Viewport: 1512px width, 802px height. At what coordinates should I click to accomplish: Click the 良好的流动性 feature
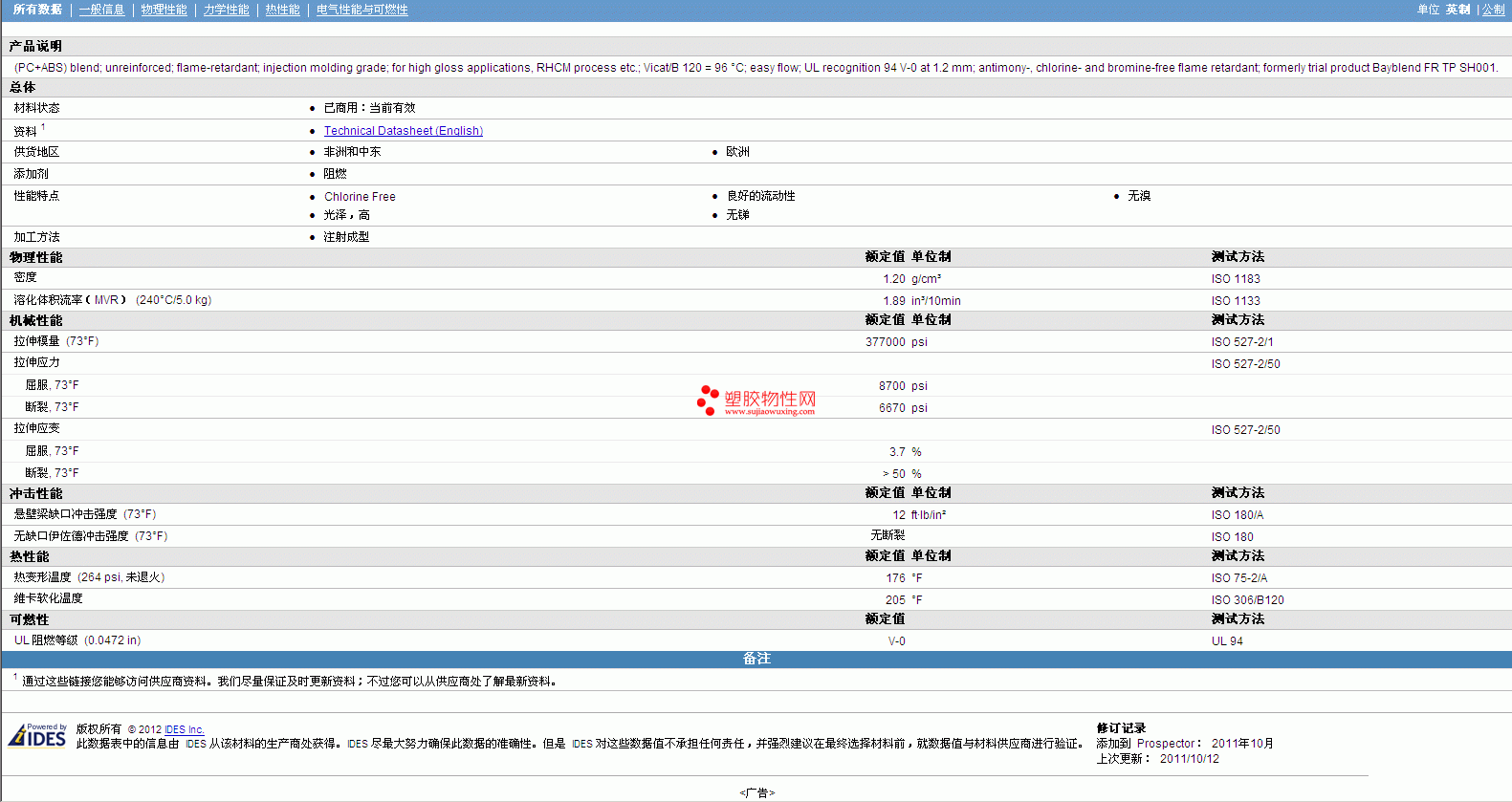coord(760,196)
